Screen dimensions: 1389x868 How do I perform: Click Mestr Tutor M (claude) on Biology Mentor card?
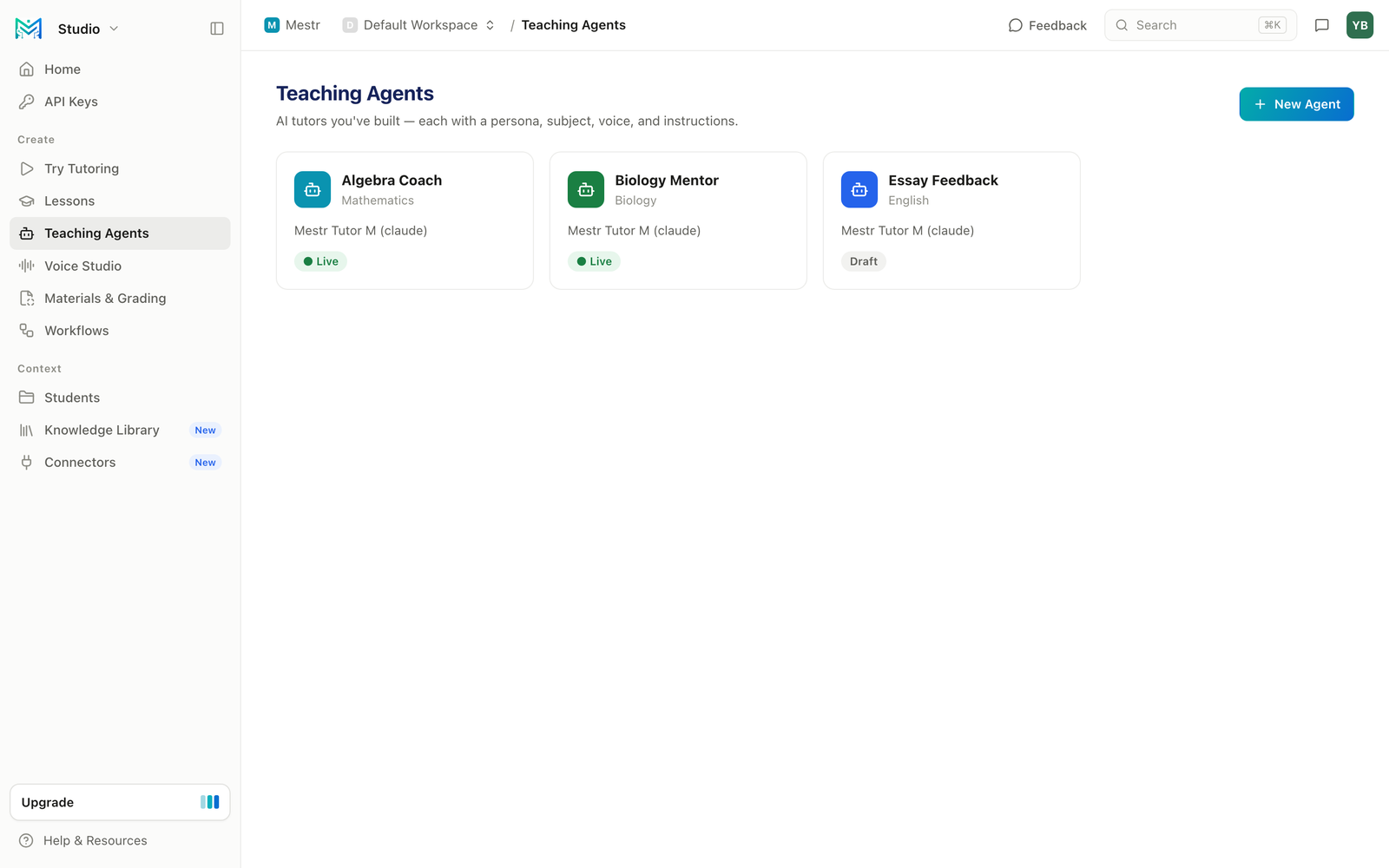[634, 230]
